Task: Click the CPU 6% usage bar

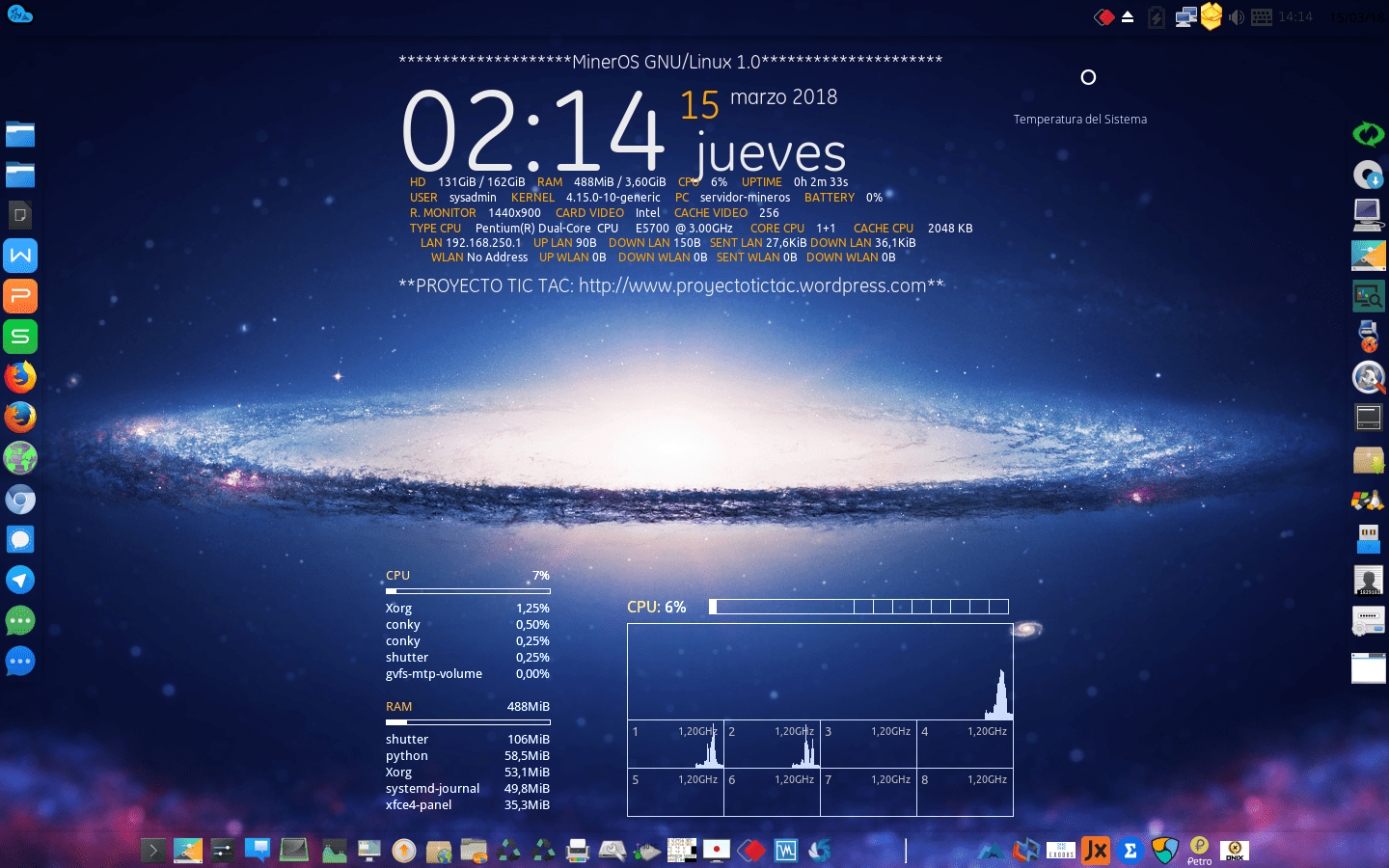Action: 858,607
